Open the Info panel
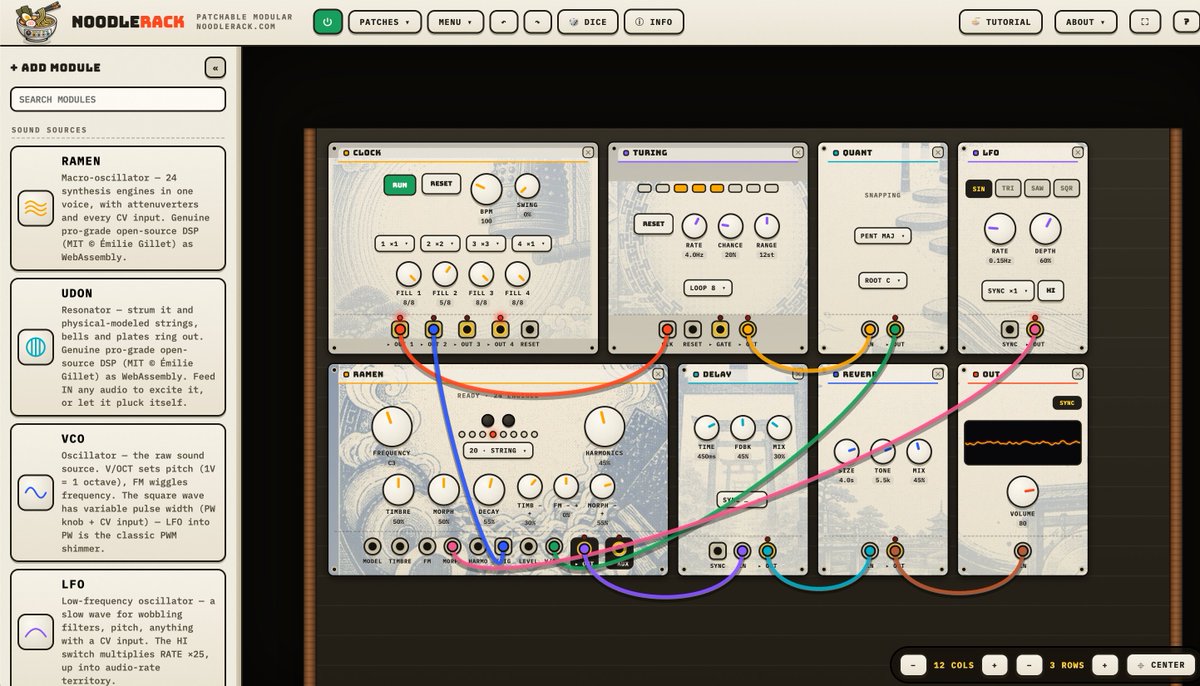This screenshot has height=686, width=1200. click(654, 22)
